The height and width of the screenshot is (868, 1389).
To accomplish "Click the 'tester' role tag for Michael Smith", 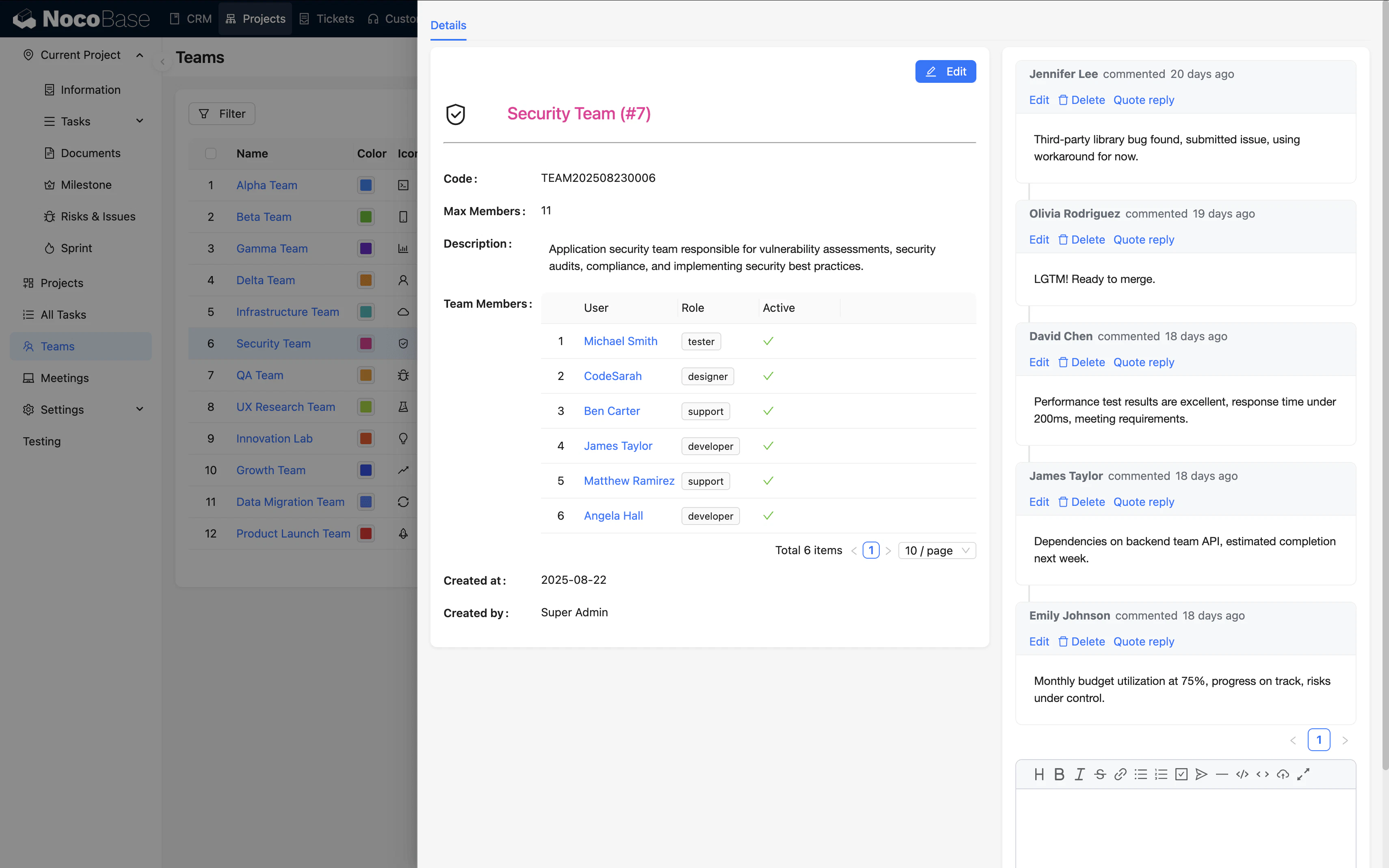I will pos(701,341).
